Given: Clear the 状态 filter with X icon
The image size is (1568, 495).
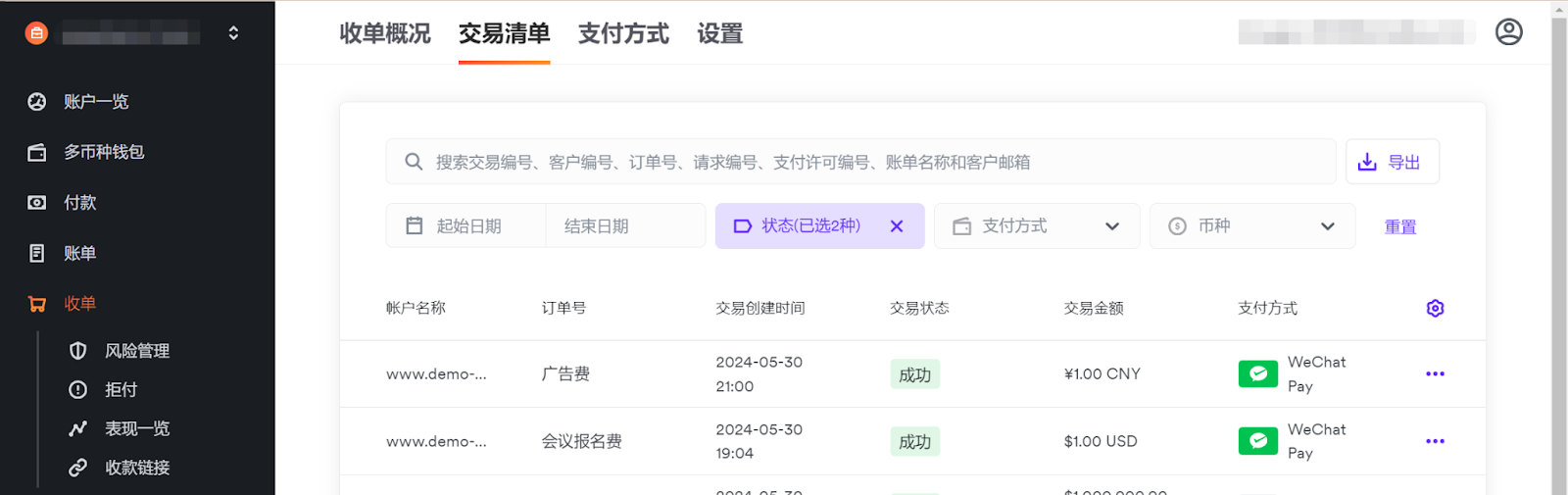Looking at the screenshot, I should (896, 226).
